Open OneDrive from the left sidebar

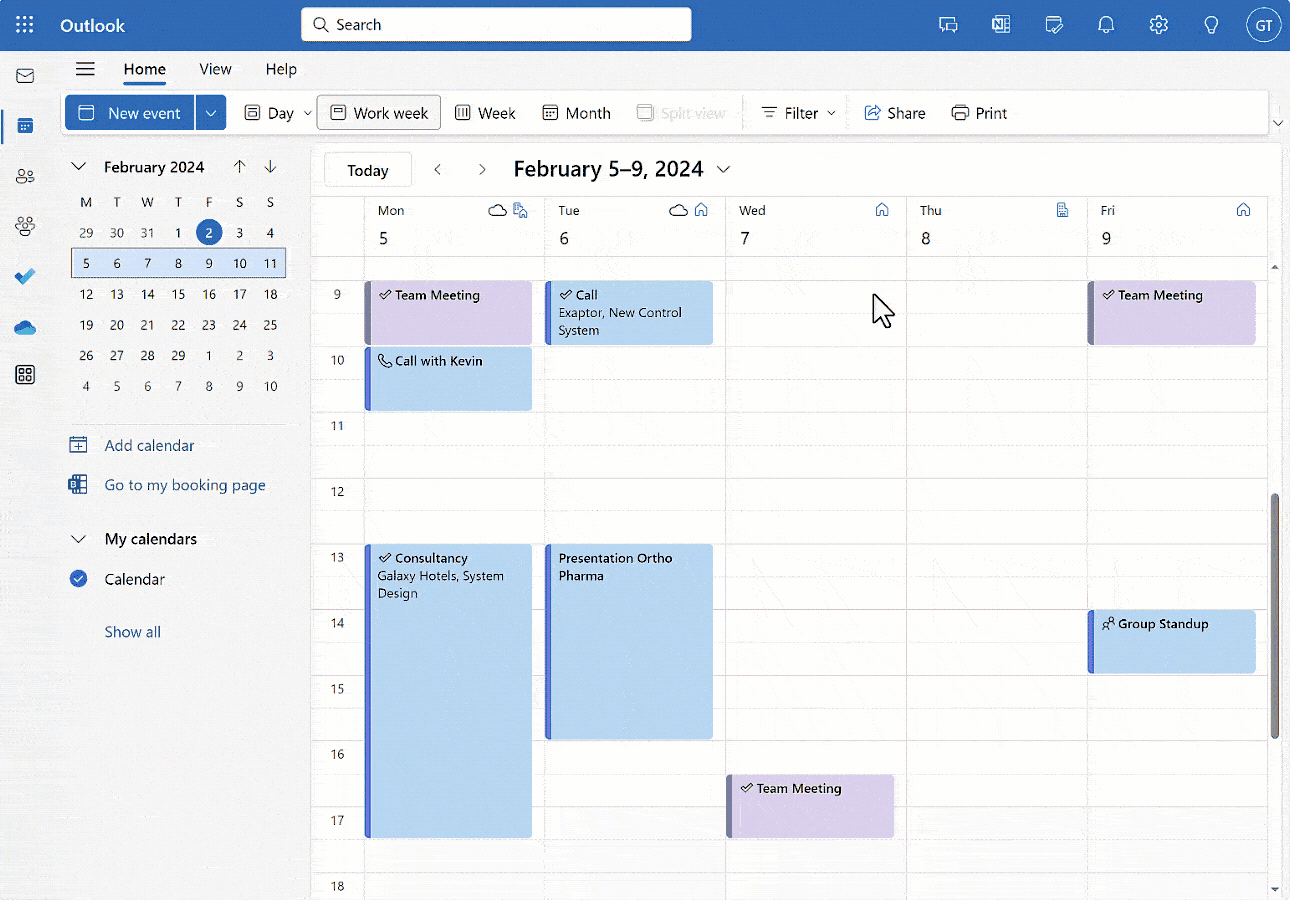point(25,326)
